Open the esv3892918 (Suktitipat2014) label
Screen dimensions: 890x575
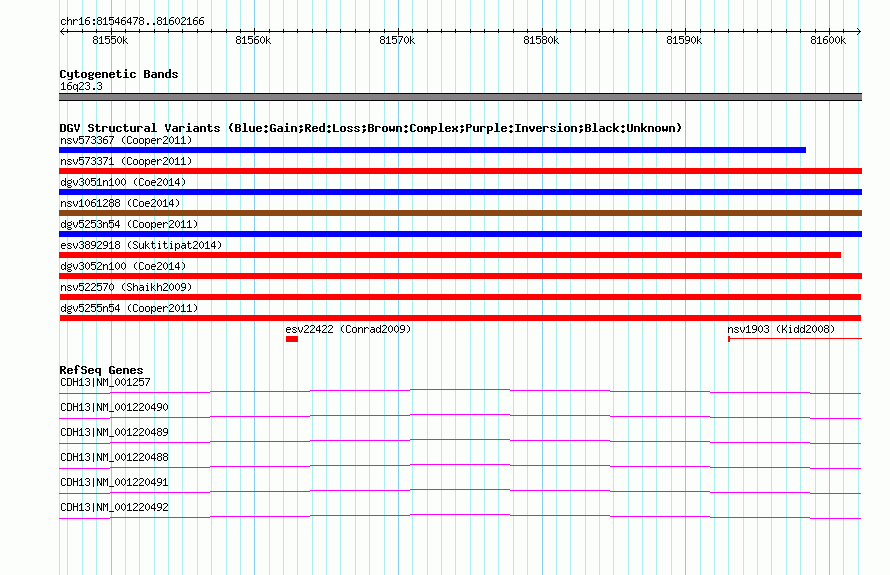point(141,245)
